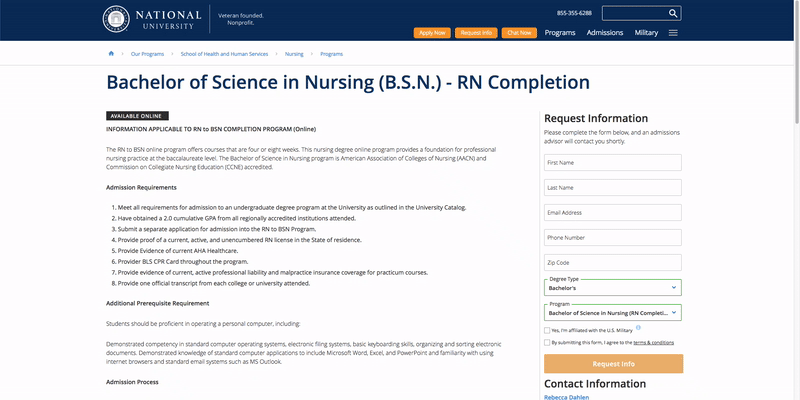The width and height of the screenshot is (800, 400).
Task: Go to School of Health and Human Services breadcrumb
Action: (224, 54)
